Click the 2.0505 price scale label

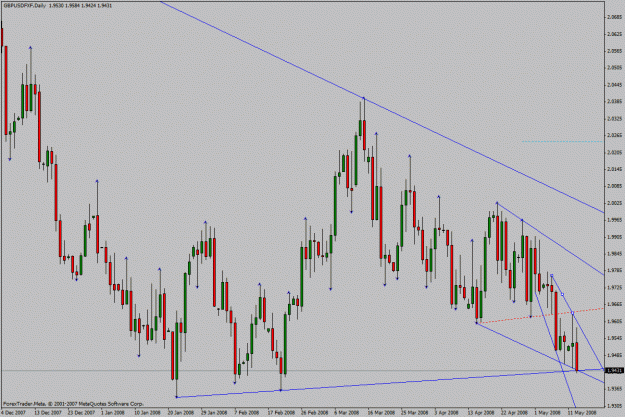tap(615, 68)
